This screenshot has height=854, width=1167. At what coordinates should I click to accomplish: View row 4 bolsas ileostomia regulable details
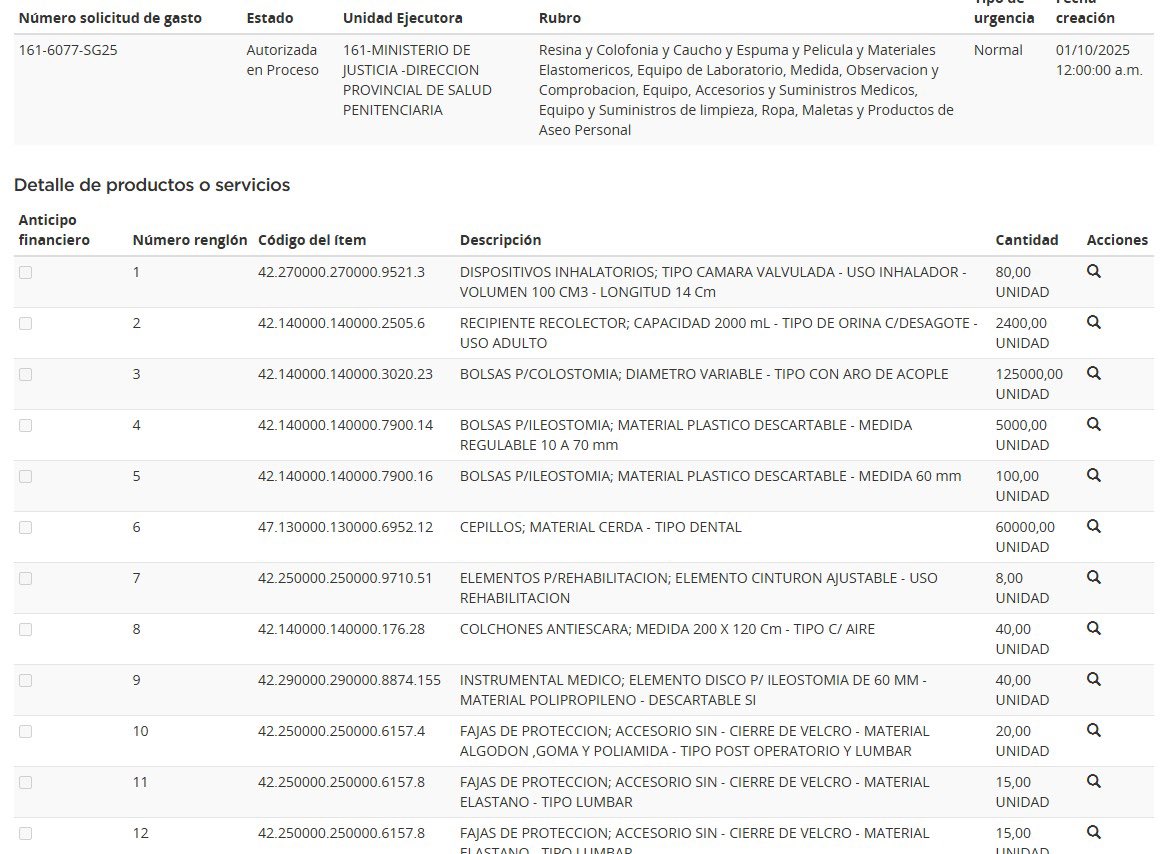pyautogui.click(x=1093, y=424)
